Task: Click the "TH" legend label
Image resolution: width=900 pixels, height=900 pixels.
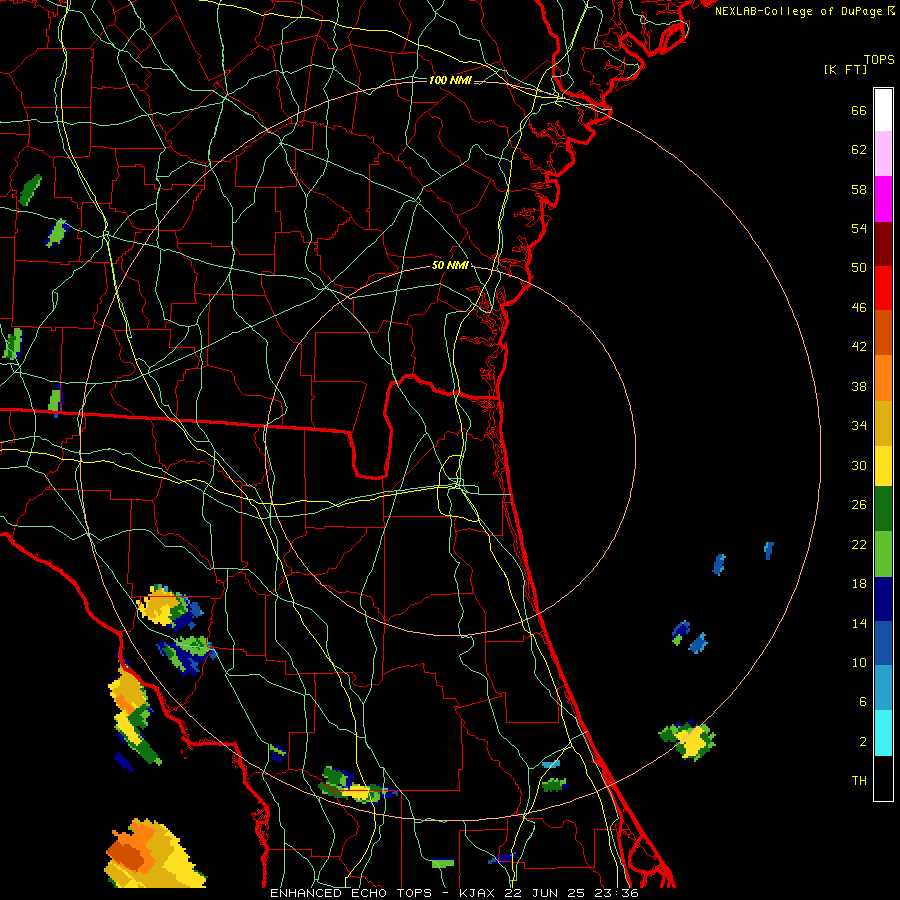Action: pos(859,781)
